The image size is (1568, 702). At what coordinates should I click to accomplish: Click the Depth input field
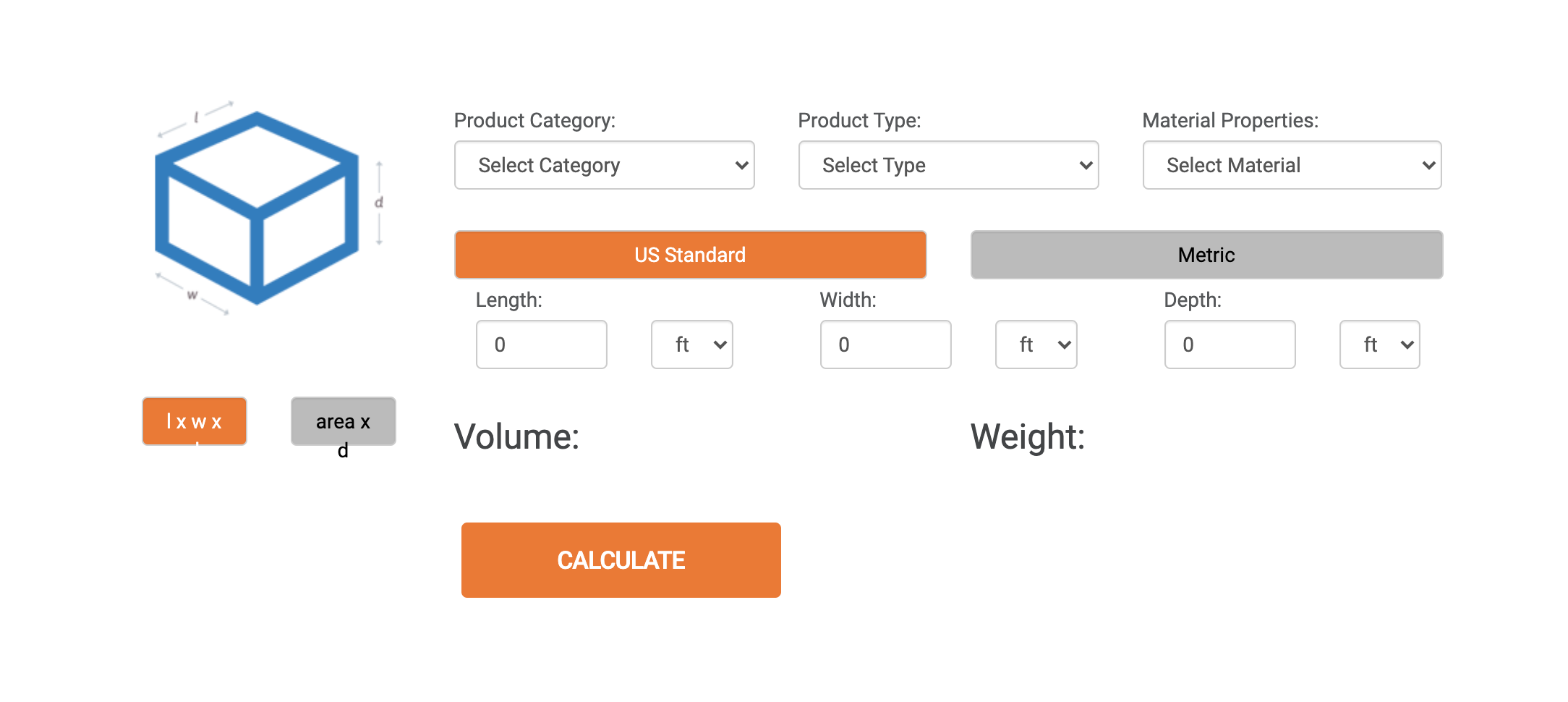pos(1230,344)
